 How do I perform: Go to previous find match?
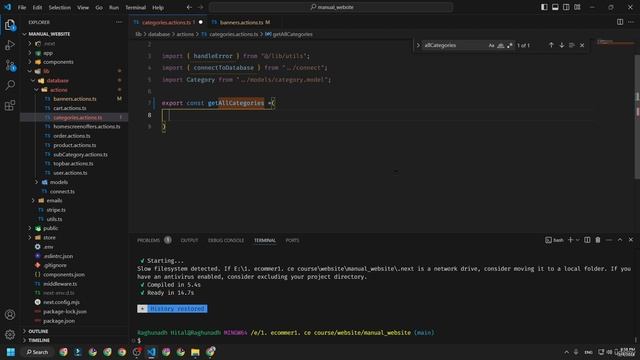pos(551,45)
